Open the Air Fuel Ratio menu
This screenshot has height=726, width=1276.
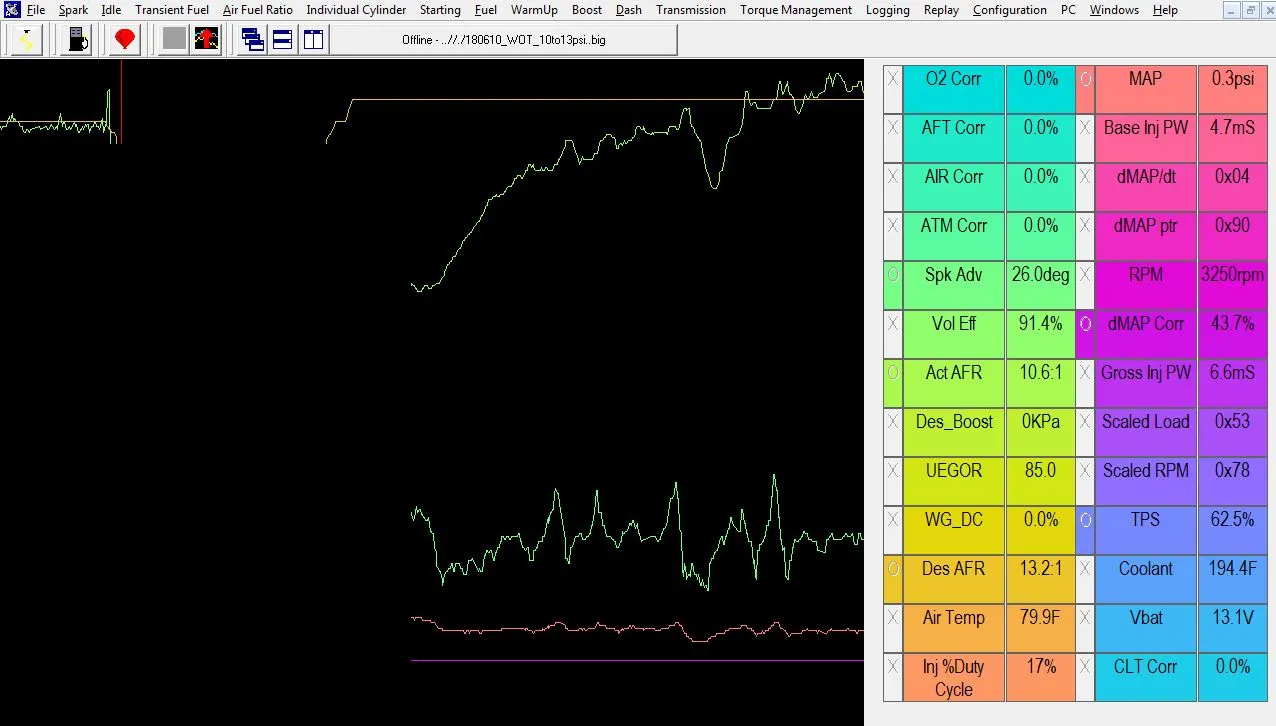click(x=258, y=10)
